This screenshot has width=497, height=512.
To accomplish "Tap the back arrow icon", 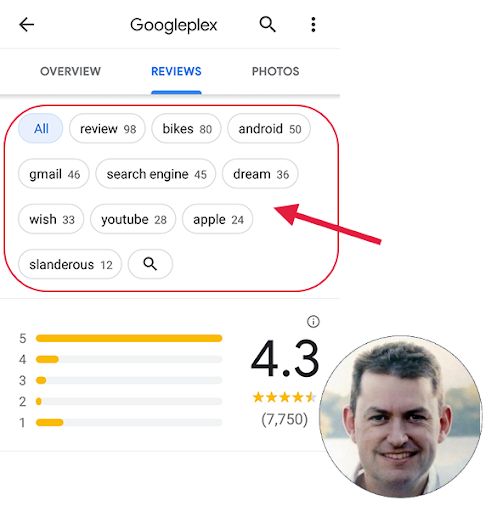I will pos(27,25).
